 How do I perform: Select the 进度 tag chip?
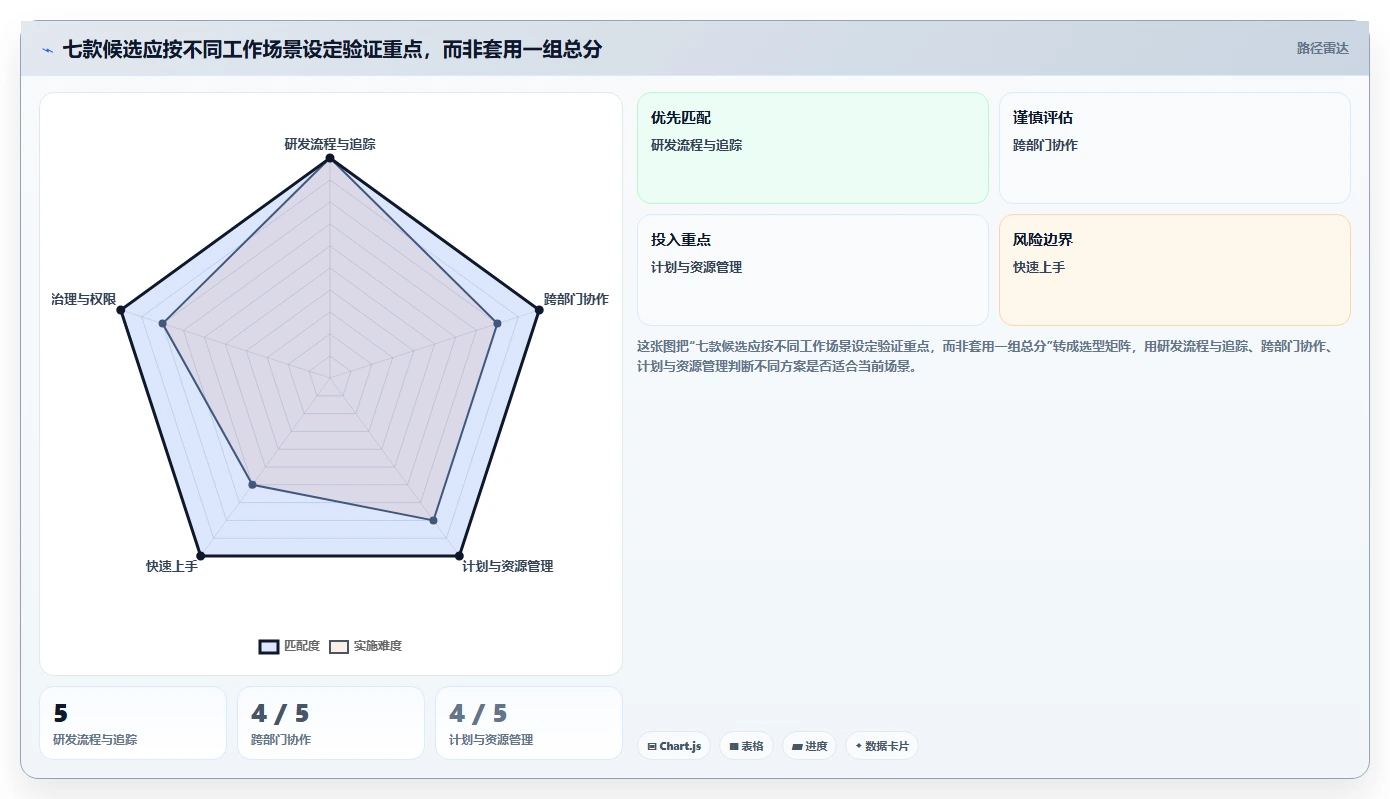809,746
